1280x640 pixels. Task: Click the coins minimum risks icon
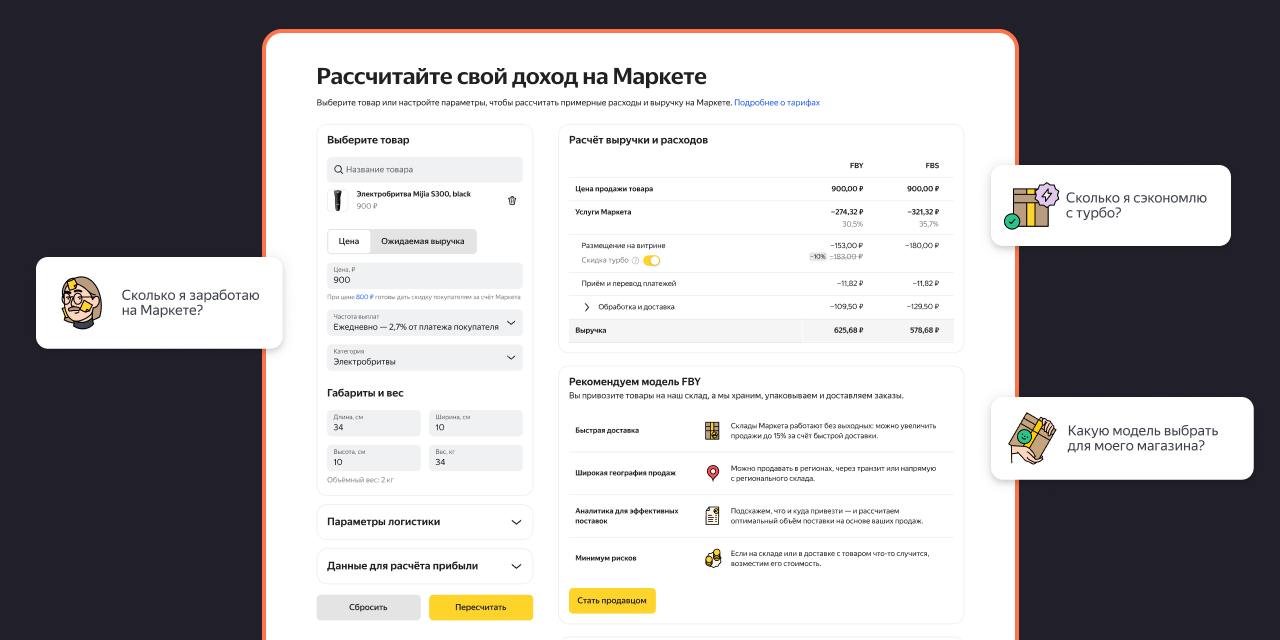712,558
